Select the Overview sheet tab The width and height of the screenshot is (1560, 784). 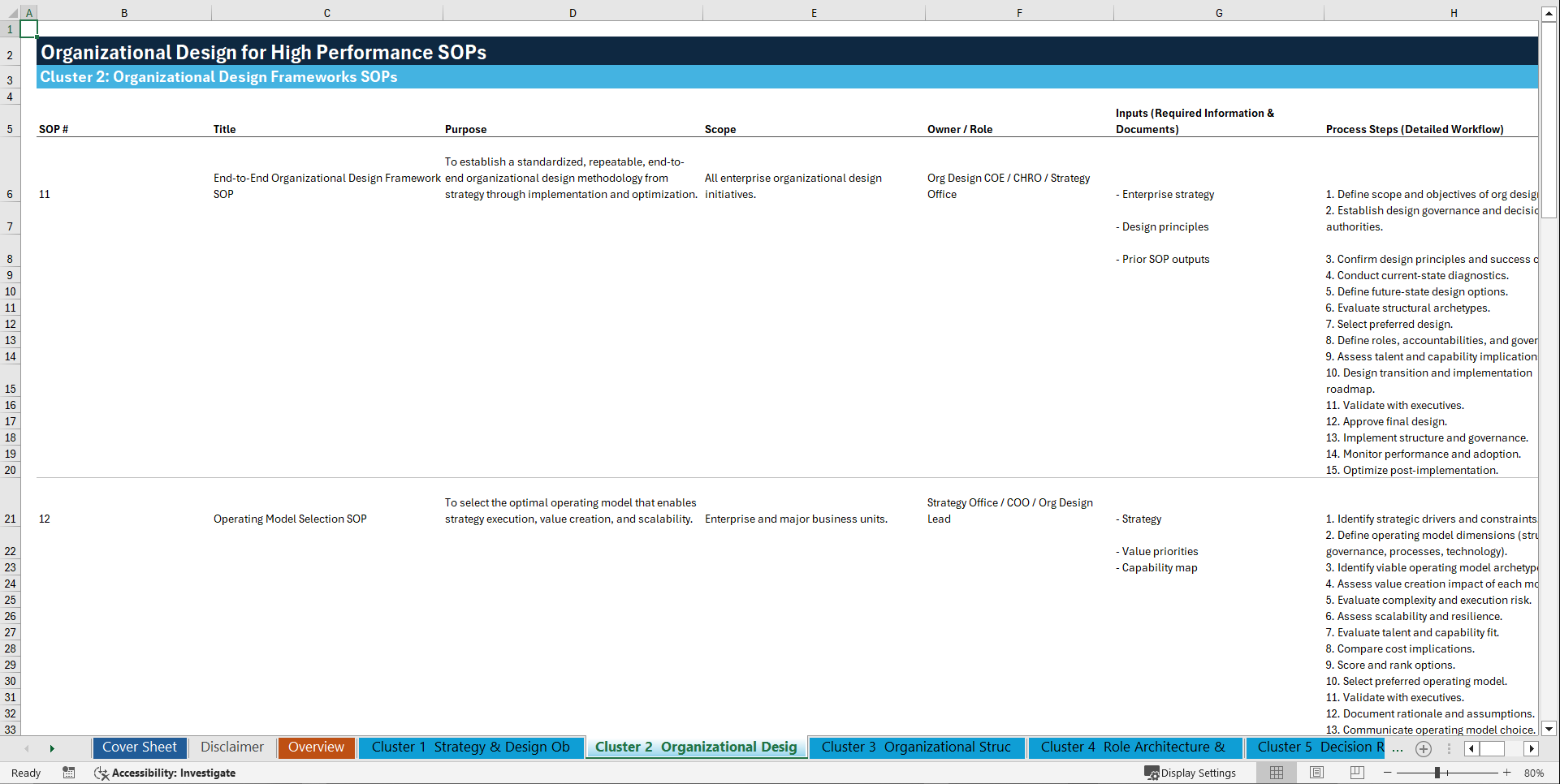[316, 747]
